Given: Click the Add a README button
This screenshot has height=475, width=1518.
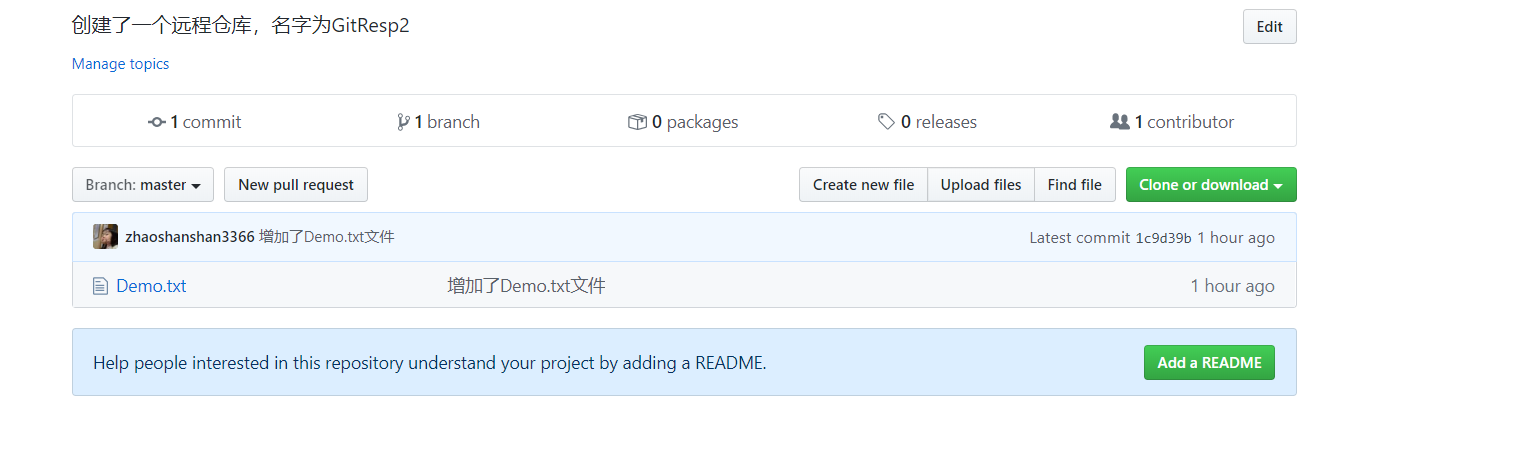Looking at the screenshot, I should point(1209,363).
